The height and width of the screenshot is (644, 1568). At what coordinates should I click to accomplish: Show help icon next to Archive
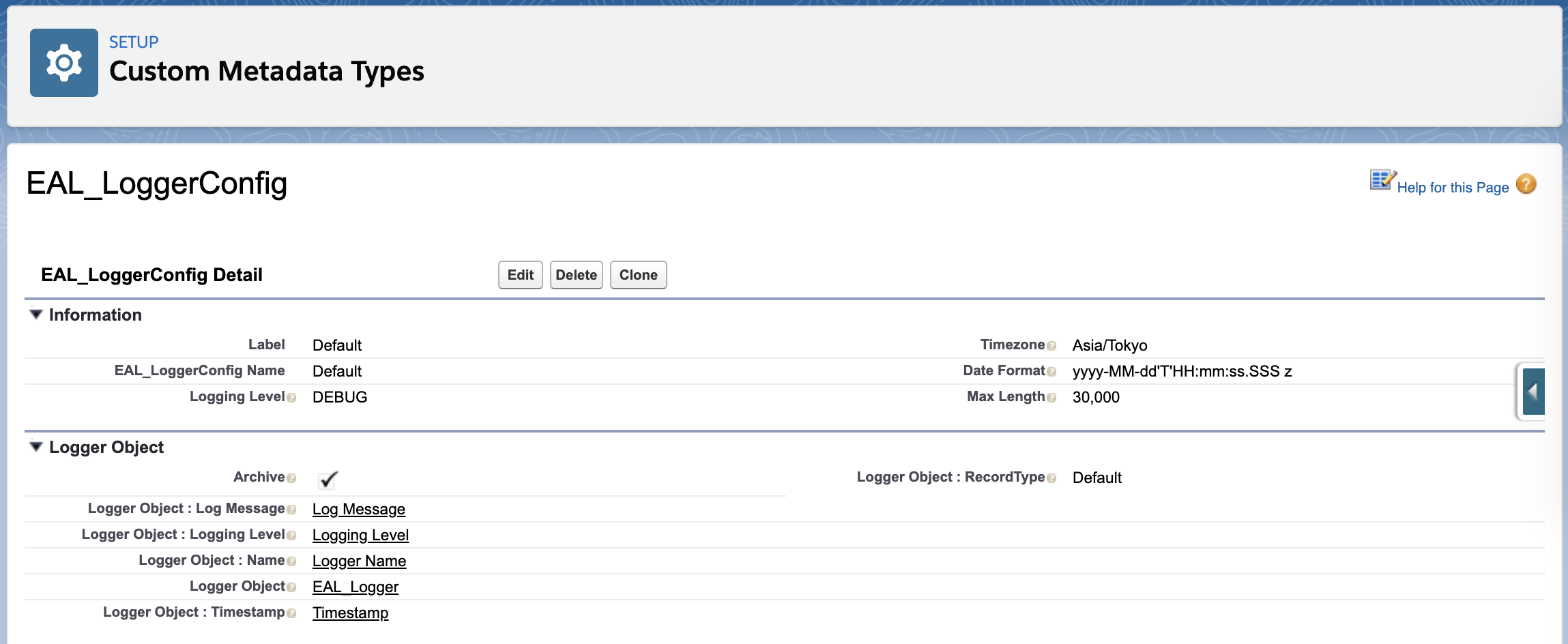click(x=292, y=478)
